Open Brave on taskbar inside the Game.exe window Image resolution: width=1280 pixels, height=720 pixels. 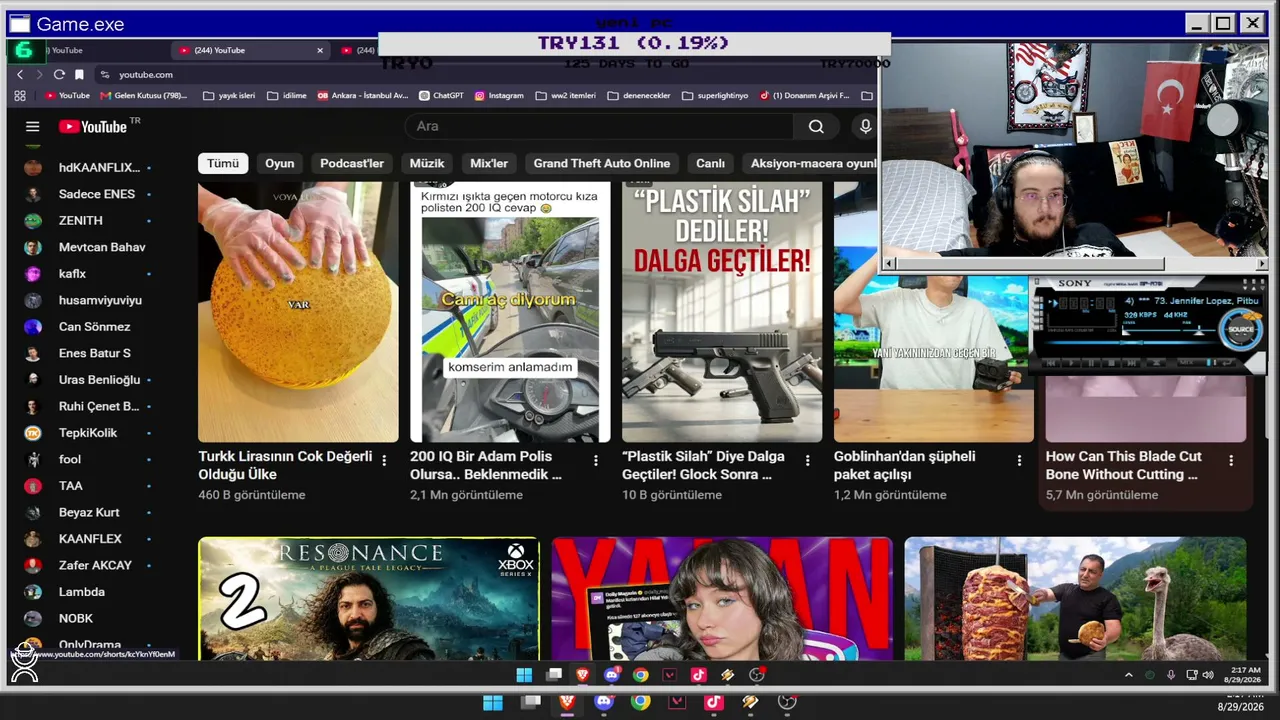click(x=582, y=675)
